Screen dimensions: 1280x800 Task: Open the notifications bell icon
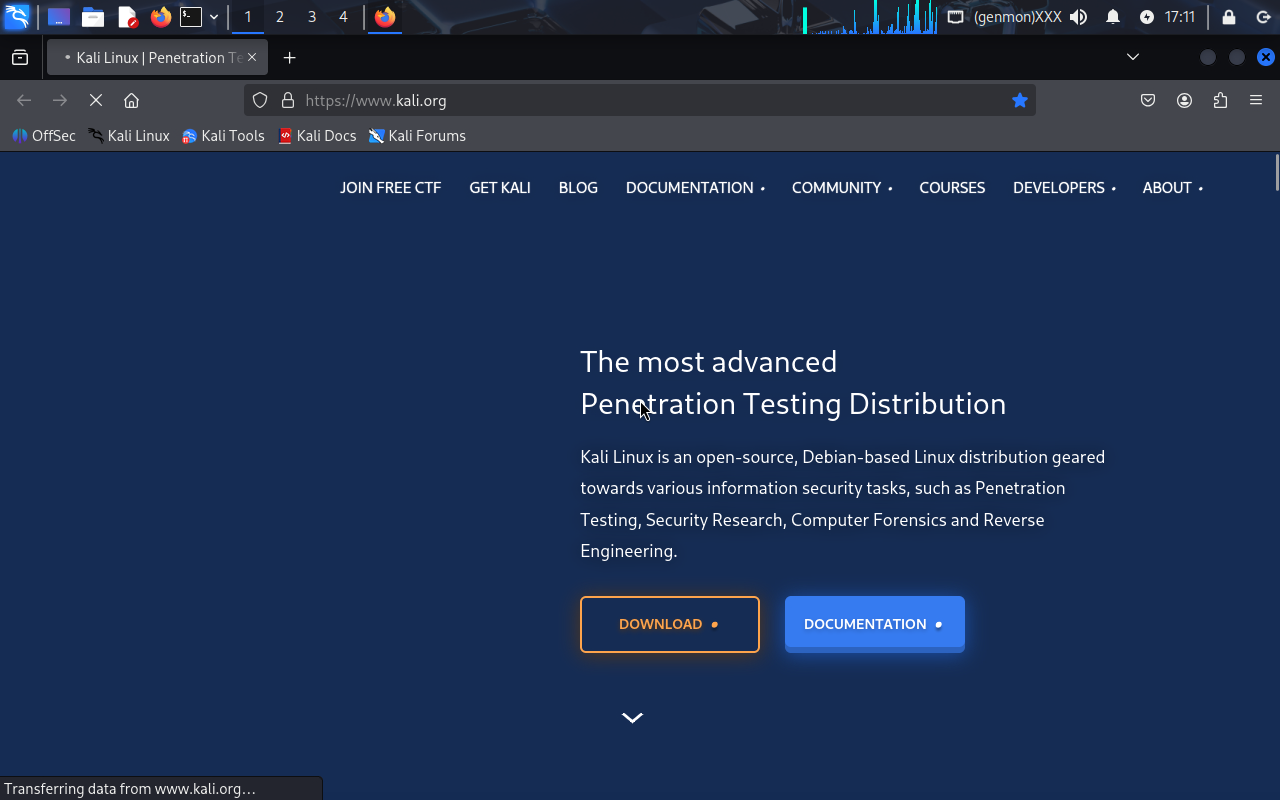(1113, 17)
